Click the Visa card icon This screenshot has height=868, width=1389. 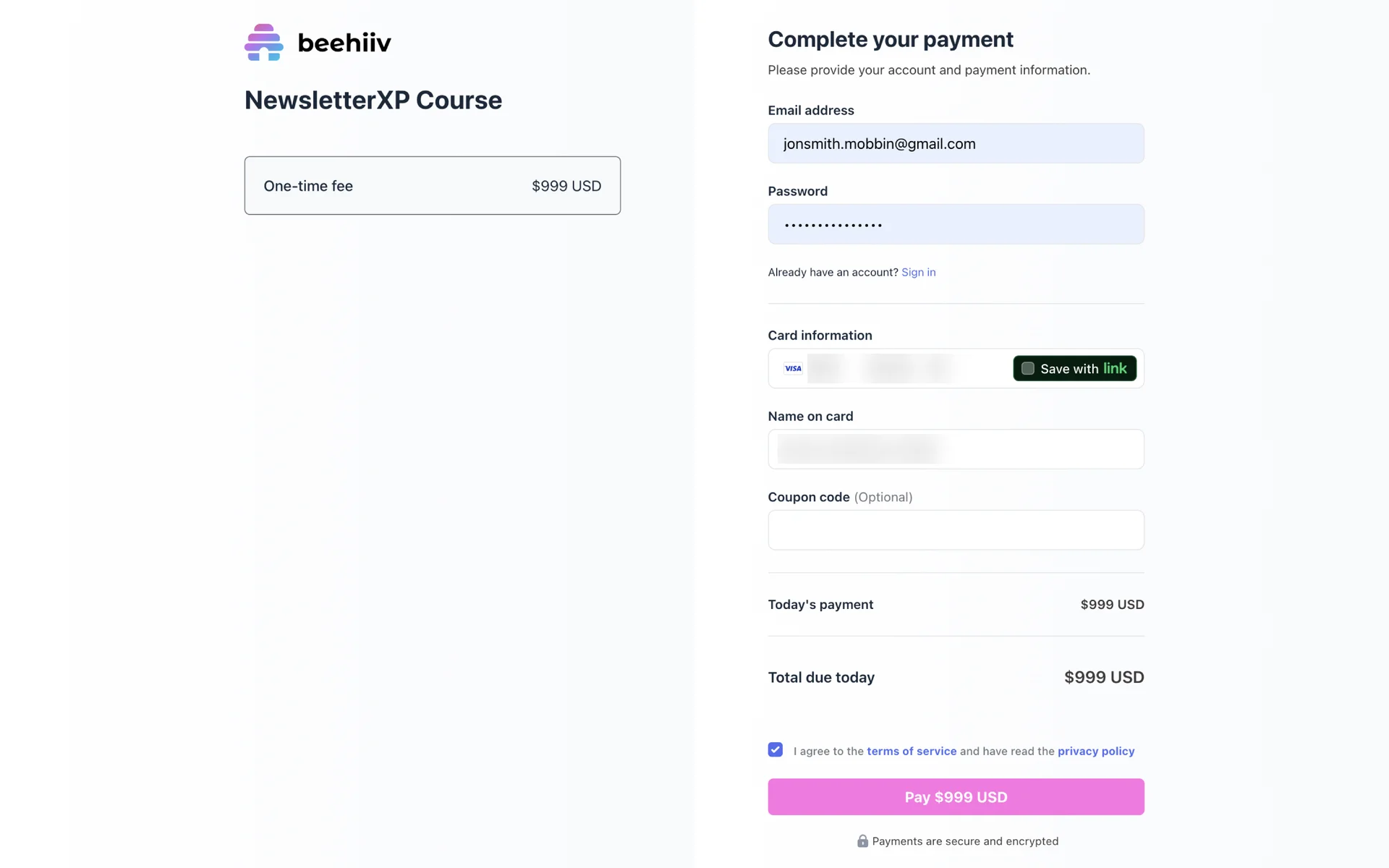793,369
